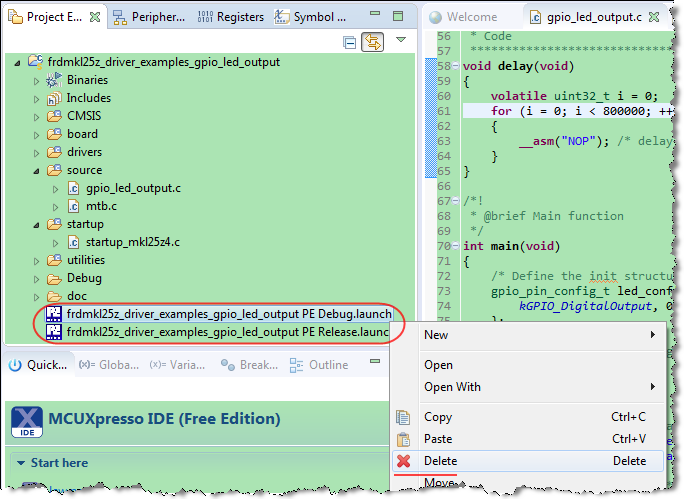Expand the startup_mkl25z4.c file node

(55, 243)
